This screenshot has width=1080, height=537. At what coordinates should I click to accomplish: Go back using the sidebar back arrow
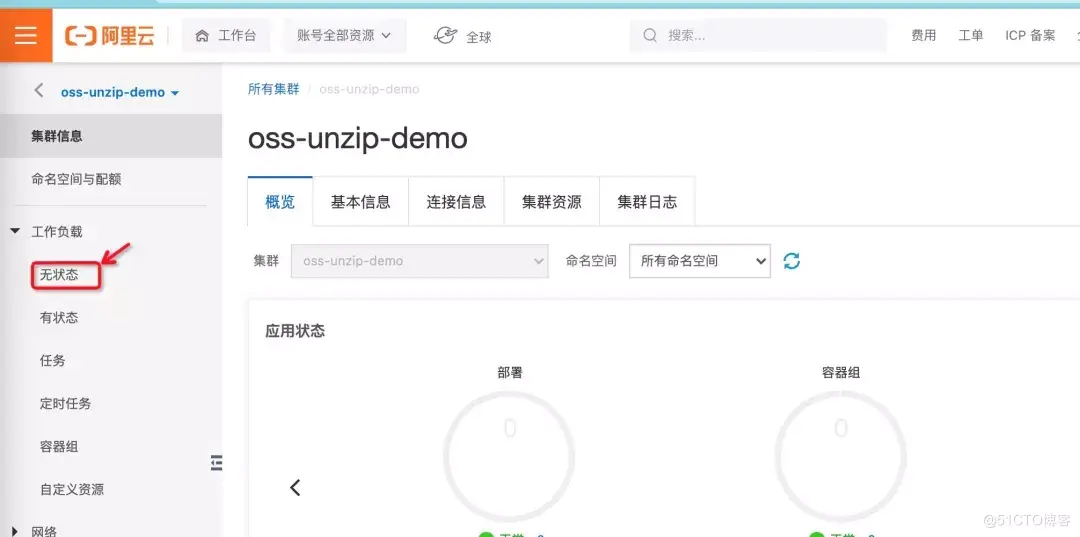pos(39,91)
